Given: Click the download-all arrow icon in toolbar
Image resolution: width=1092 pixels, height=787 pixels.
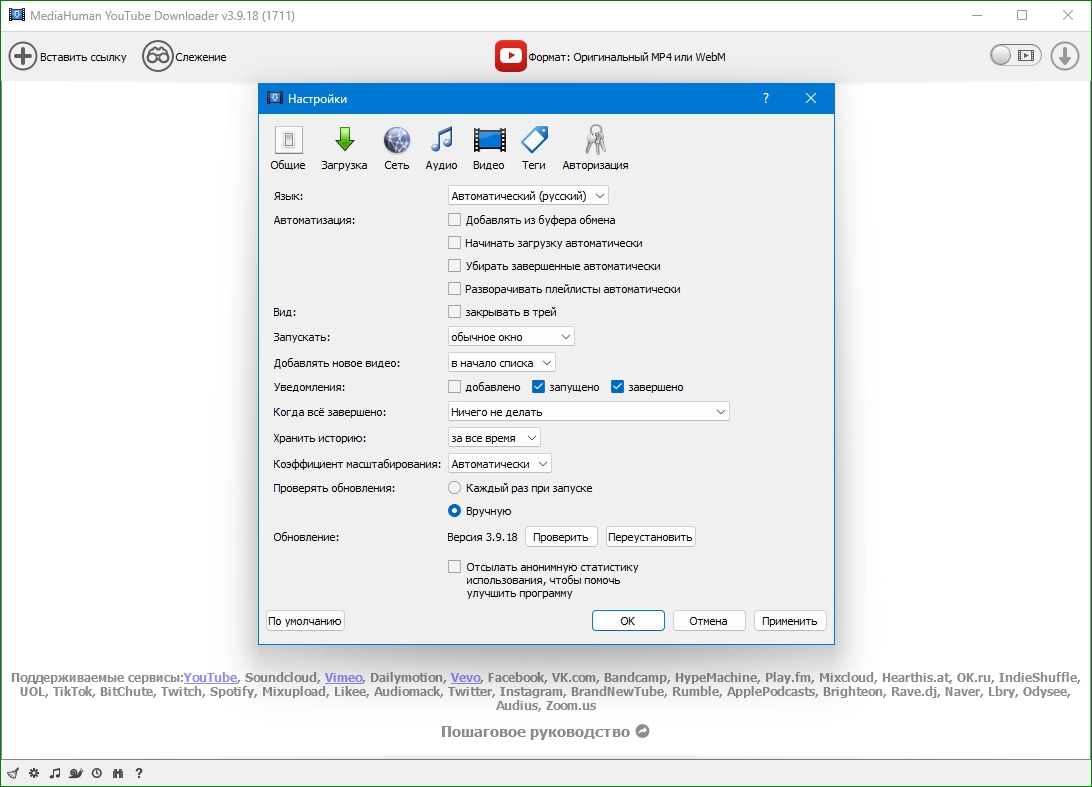Looking at the screenshot, I should point(1064,56).
